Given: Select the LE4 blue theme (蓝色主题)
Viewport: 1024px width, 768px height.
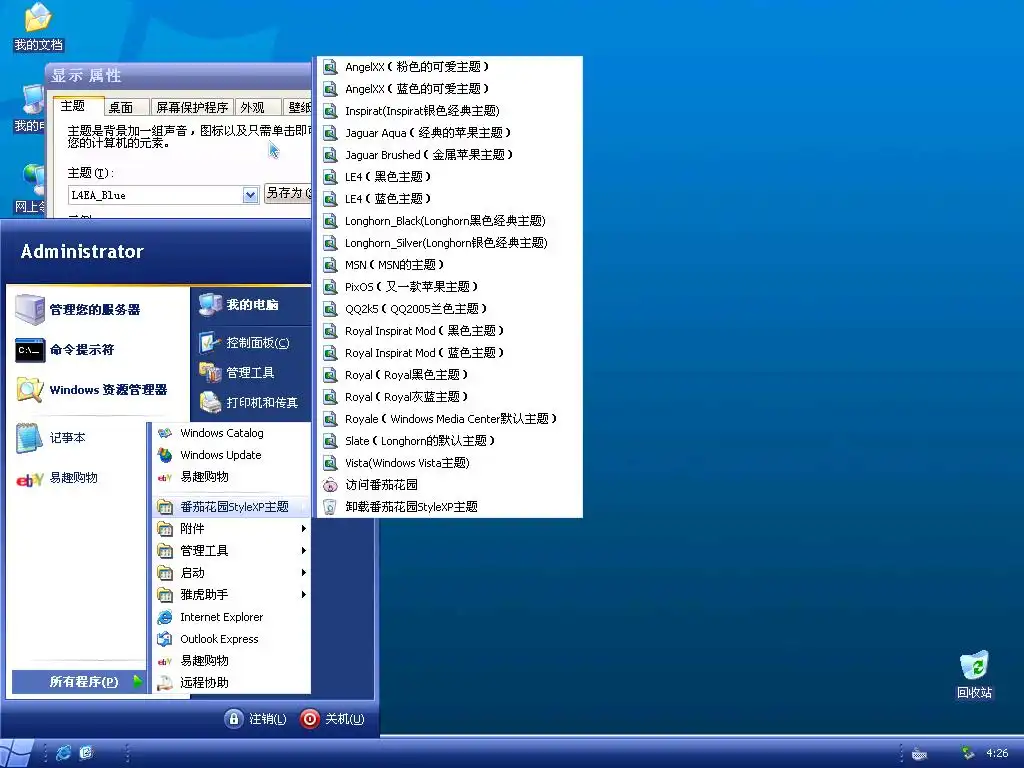Looking at the screenshot, I should pos(450,199).
